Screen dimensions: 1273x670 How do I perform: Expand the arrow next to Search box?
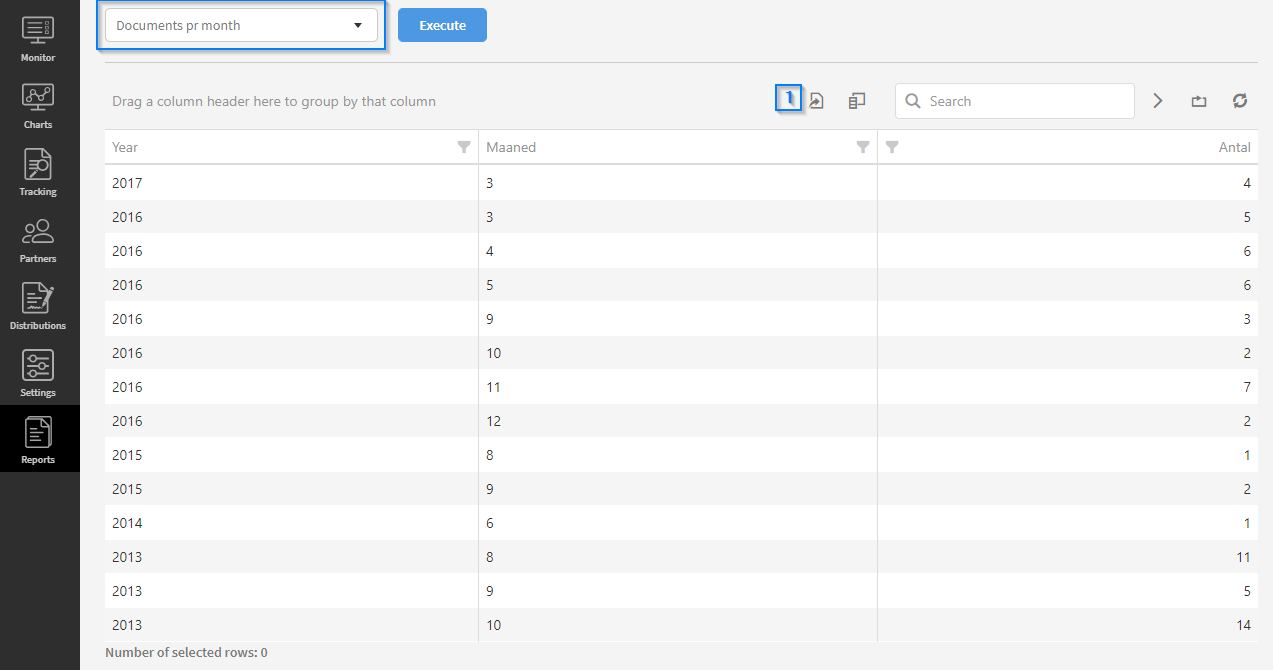click(x=1158, y=101)
